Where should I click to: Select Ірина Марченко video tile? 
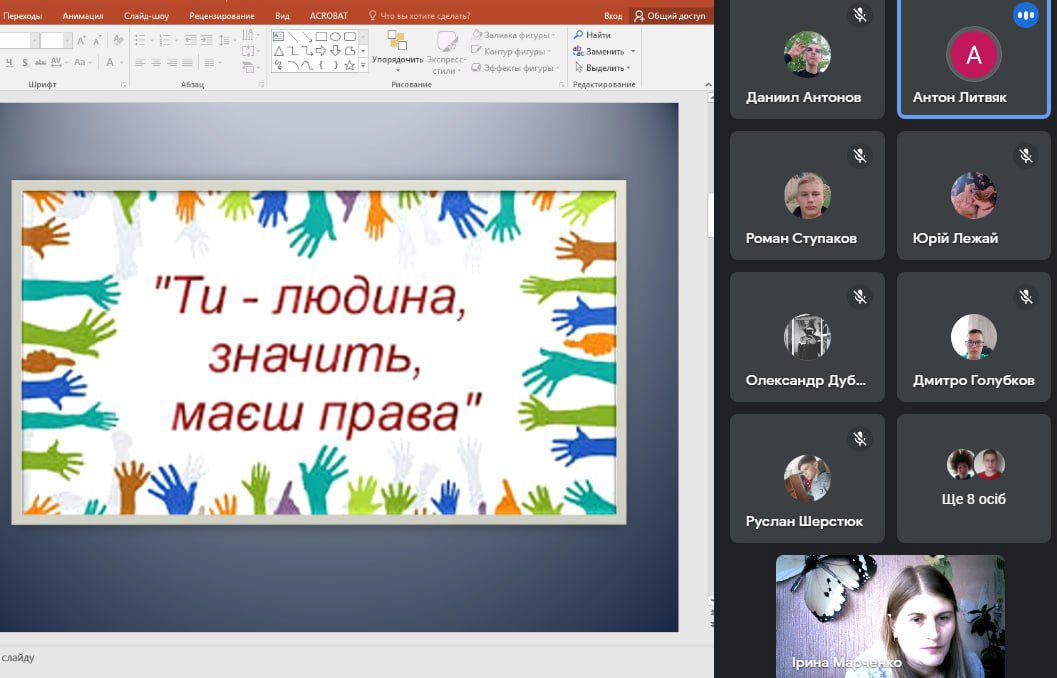pos(890,616)
